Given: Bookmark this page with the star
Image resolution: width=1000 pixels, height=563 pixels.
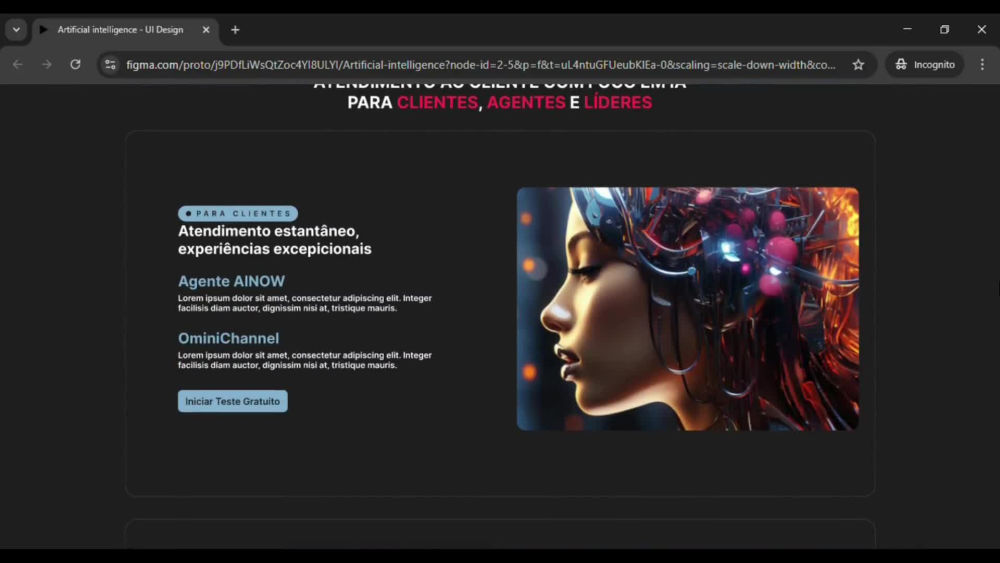Looking at the screenshot, I should click(858, 64).
